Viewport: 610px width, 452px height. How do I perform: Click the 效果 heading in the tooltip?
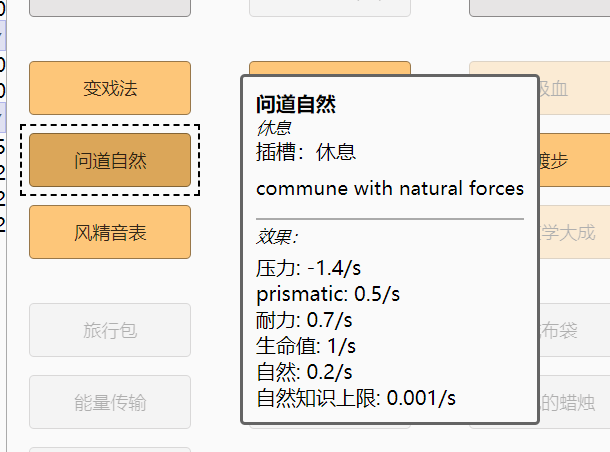coord(277,238)
